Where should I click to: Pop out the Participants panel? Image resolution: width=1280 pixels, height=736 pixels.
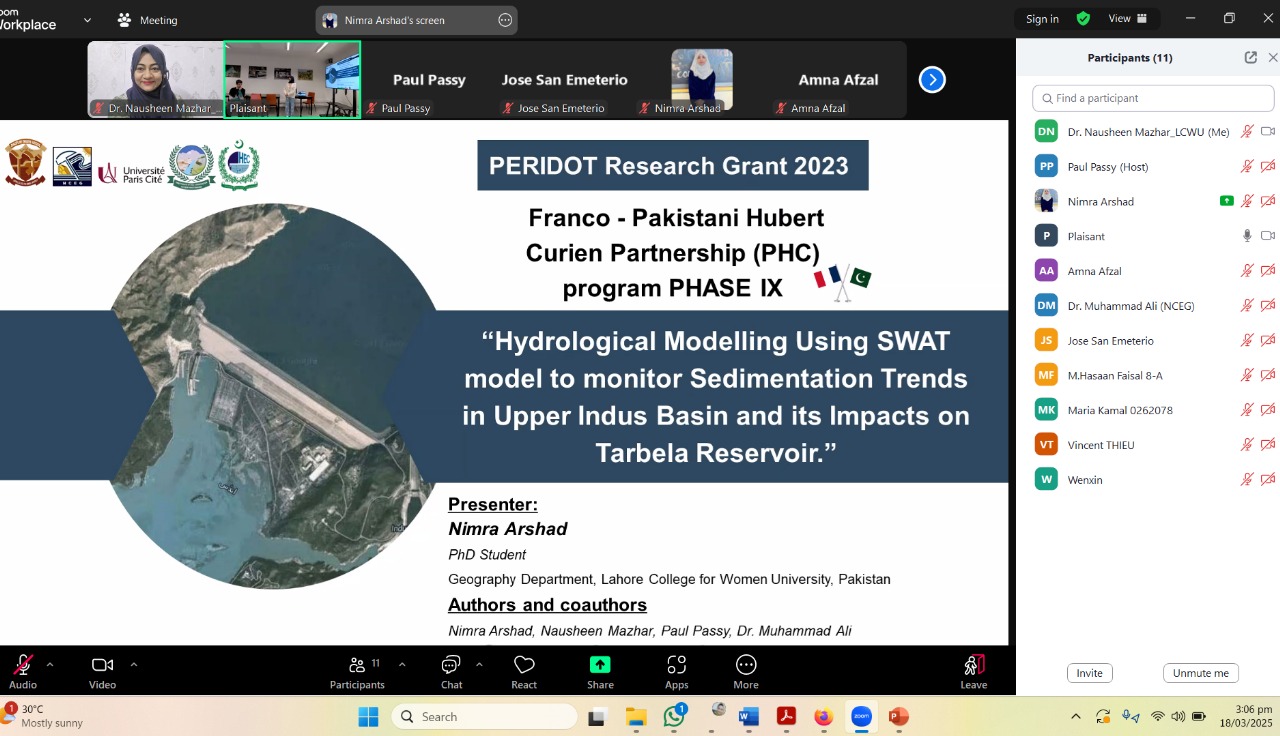pyautogui.click(x=1250, y=58)
